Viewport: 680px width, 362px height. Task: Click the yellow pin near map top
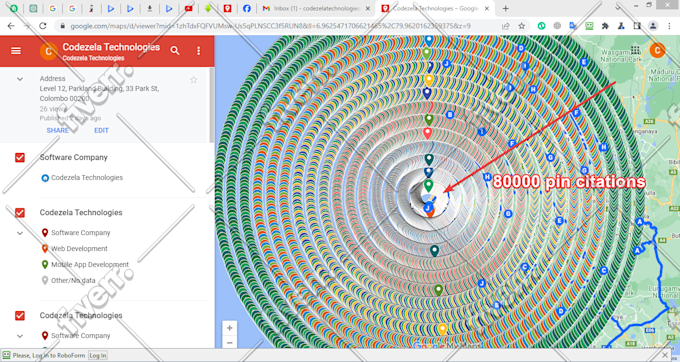[428, 80]
